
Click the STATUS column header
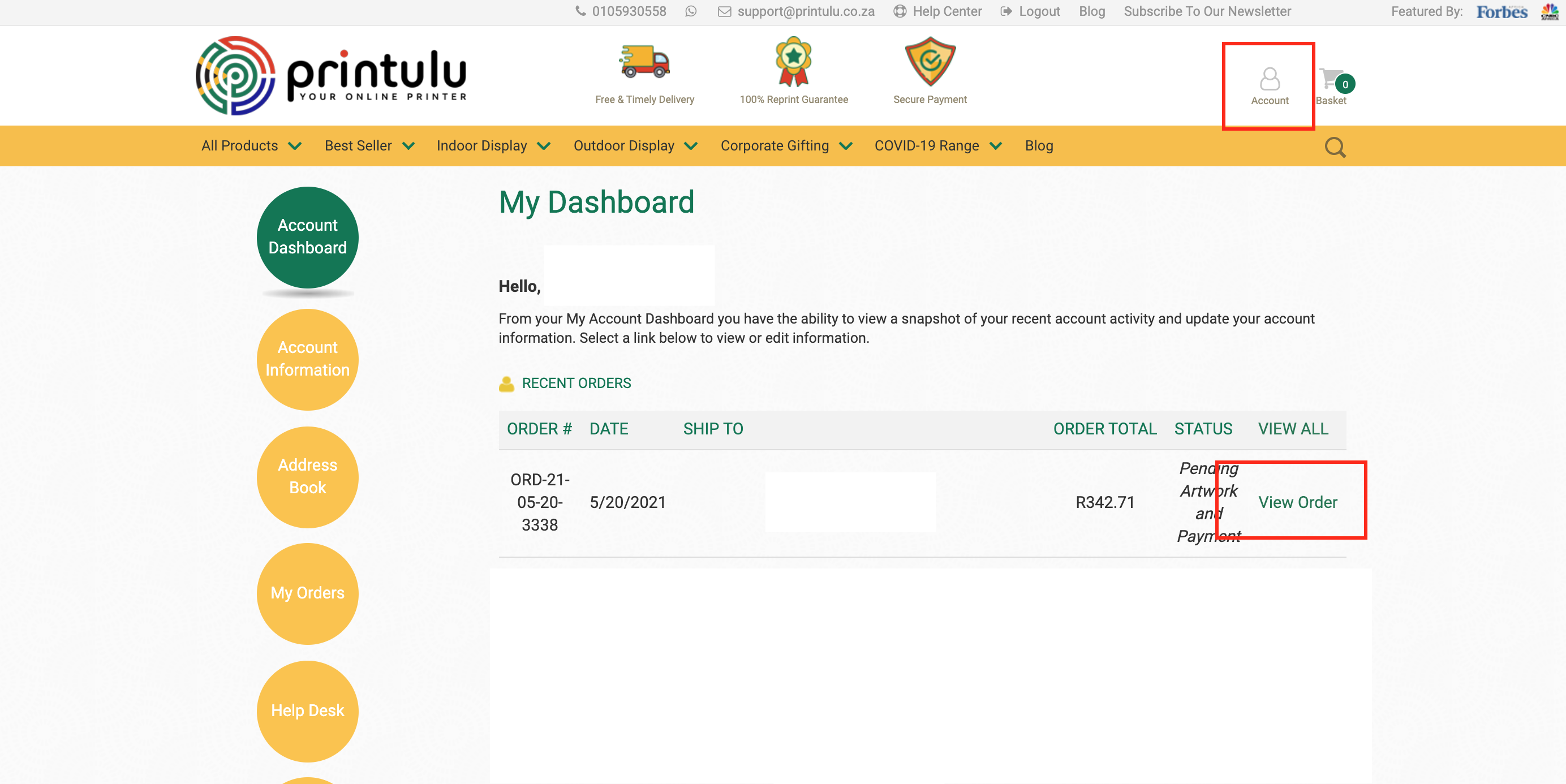click(1203, 429)
